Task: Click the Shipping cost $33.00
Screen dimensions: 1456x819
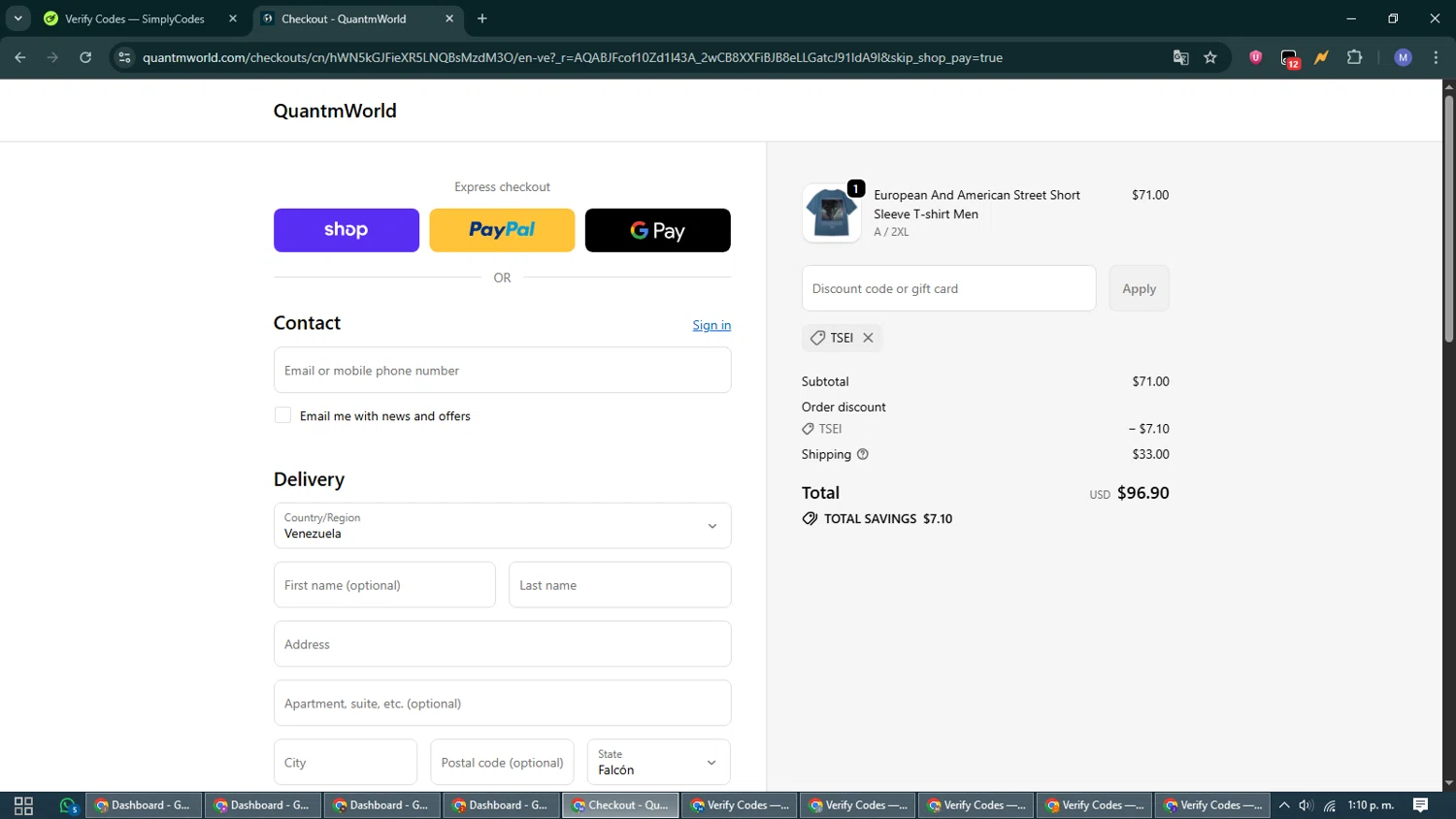Action: (x=1150, y=454)
